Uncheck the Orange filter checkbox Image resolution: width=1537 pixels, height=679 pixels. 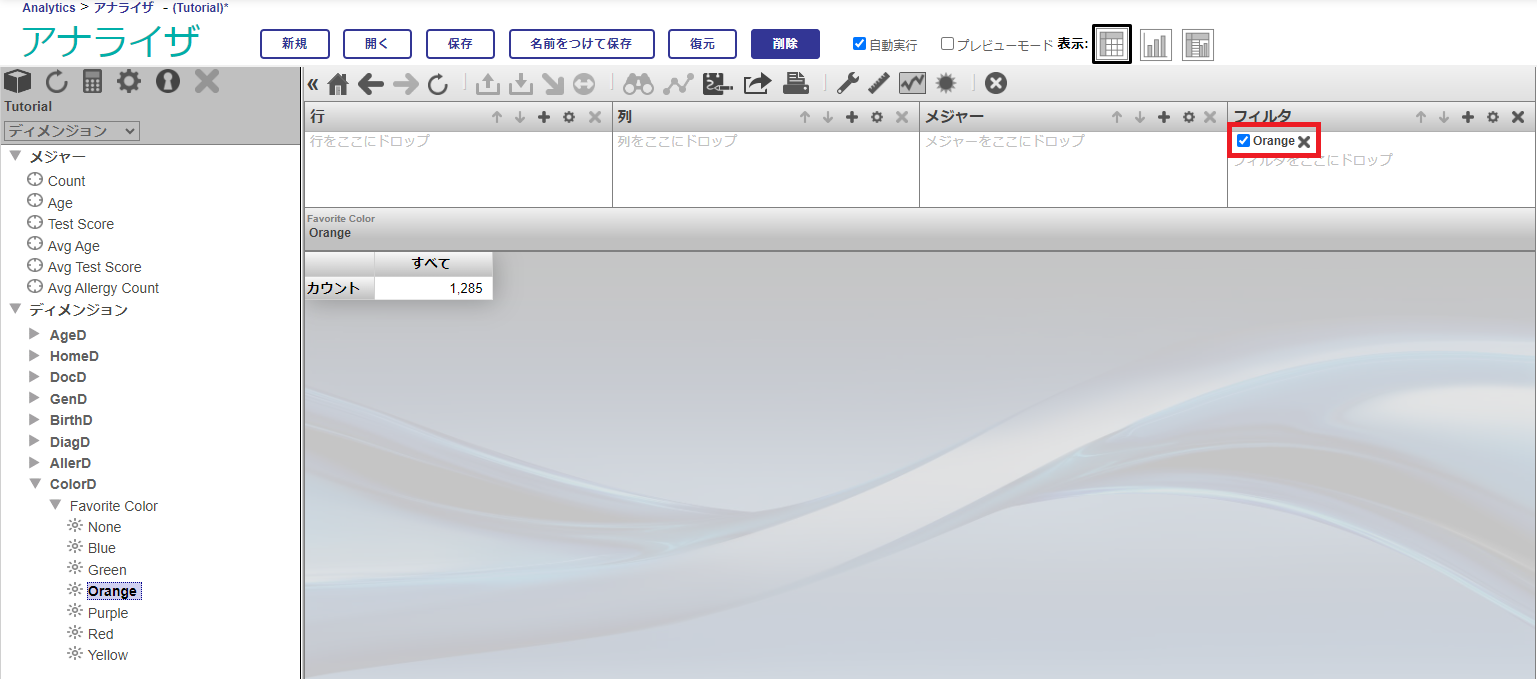pyautogui.click(x=1243, y=141)
